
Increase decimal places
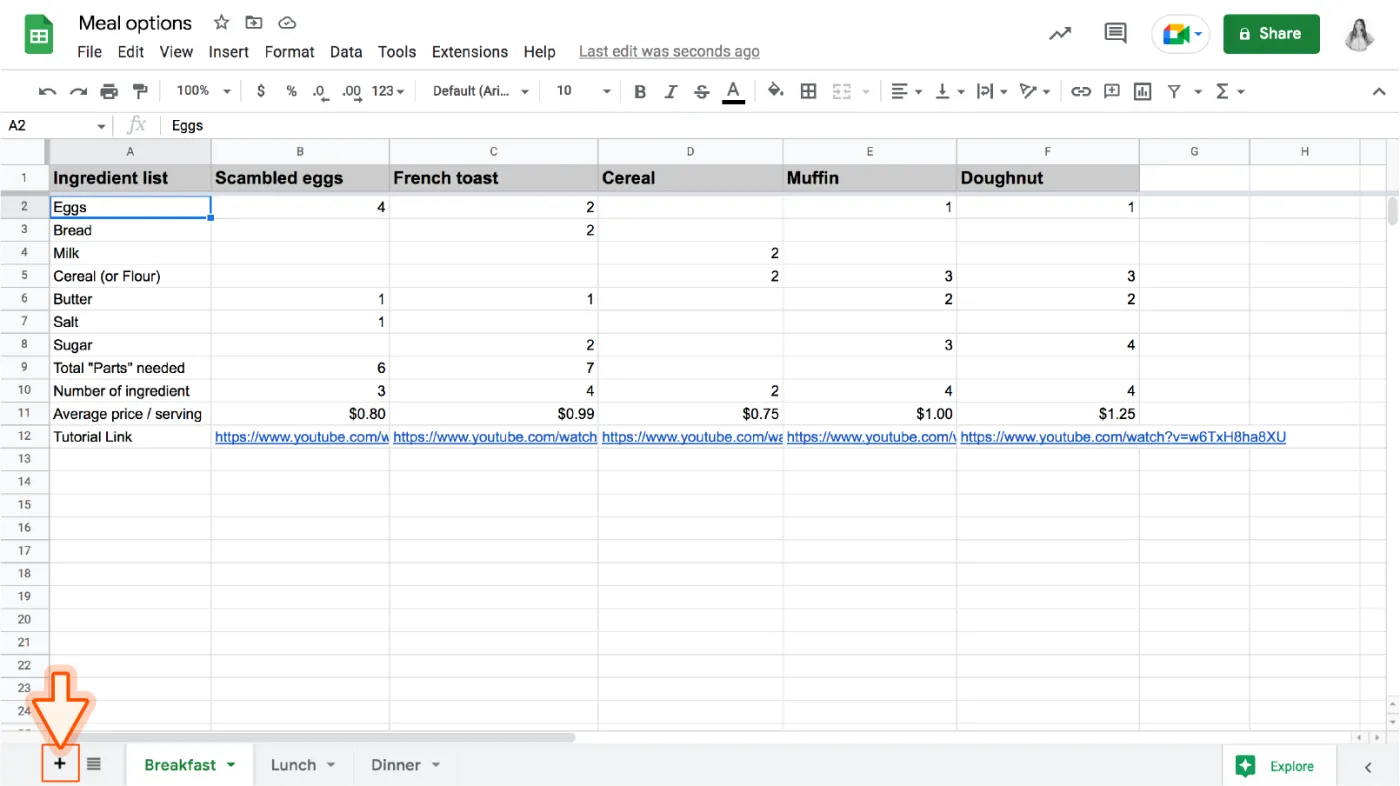[x=352, y=91]
